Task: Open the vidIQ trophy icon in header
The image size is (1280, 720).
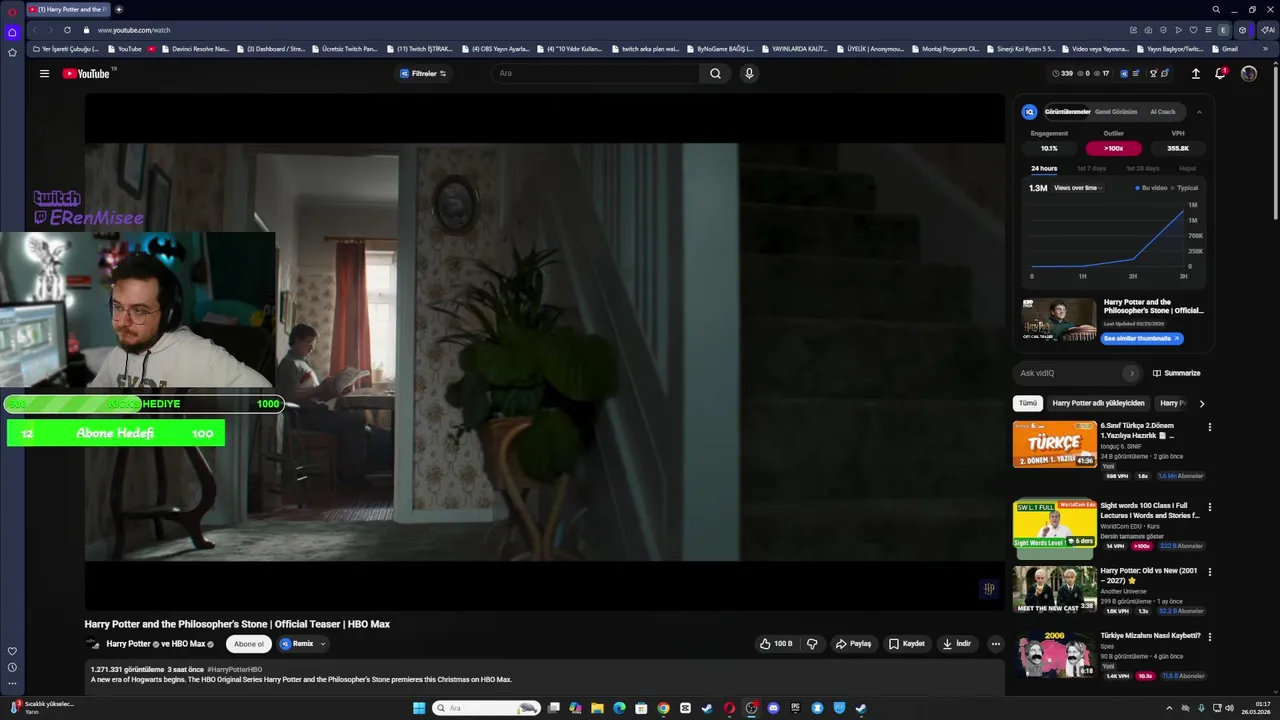Action: click(1153, 73)
